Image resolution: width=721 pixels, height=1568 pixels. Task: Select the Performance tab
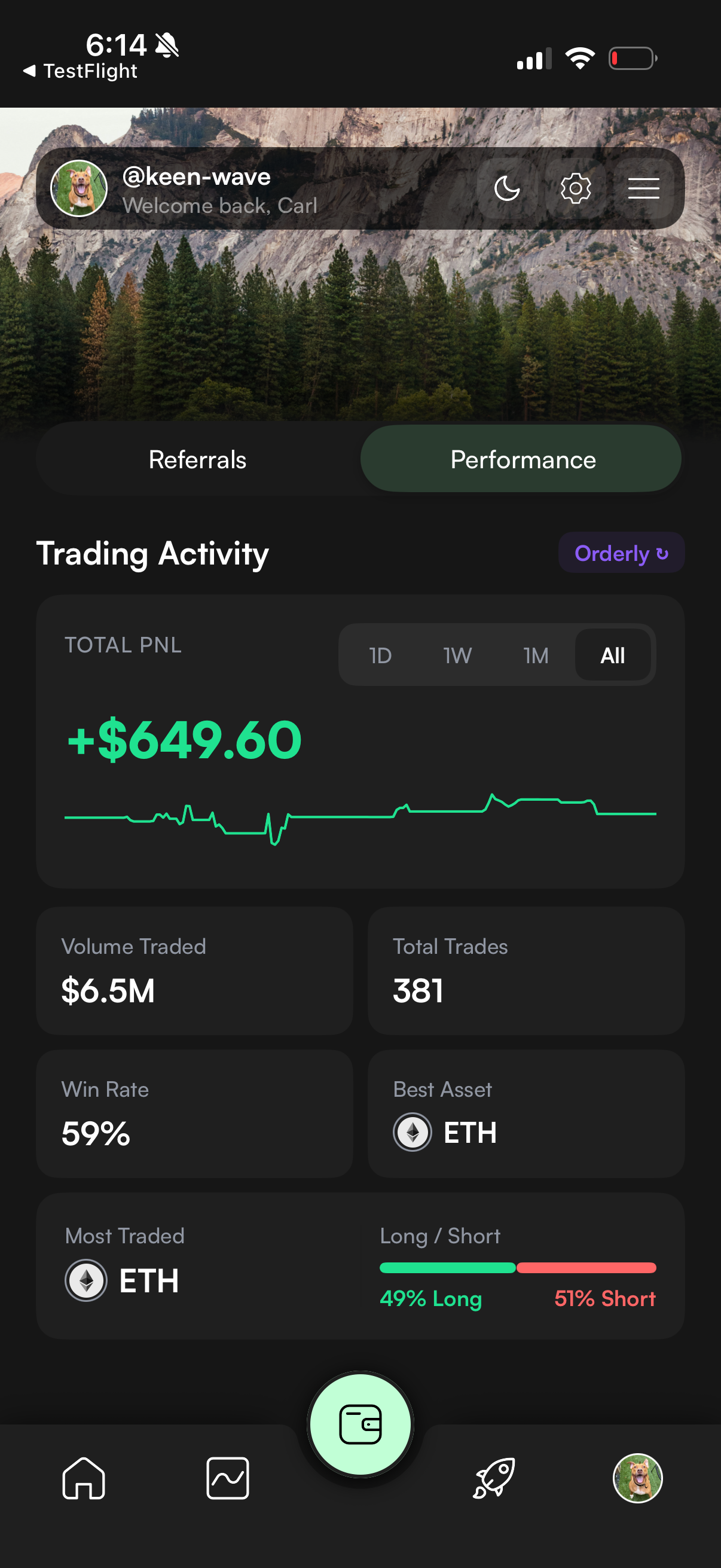click(522, 459)
